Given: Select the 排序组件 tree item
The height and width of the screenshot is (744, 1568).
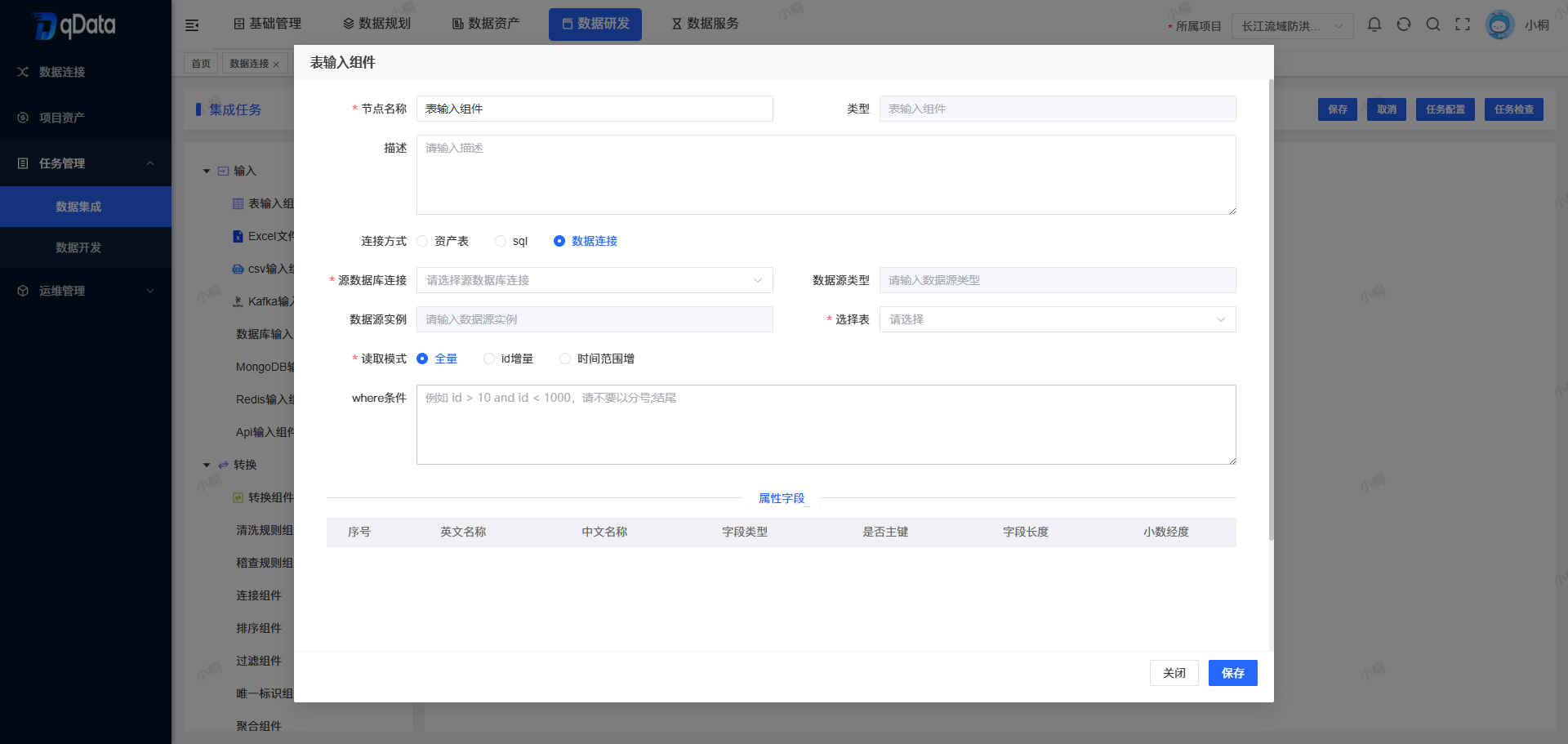Looking at the screenshot, I should [259, 628].
